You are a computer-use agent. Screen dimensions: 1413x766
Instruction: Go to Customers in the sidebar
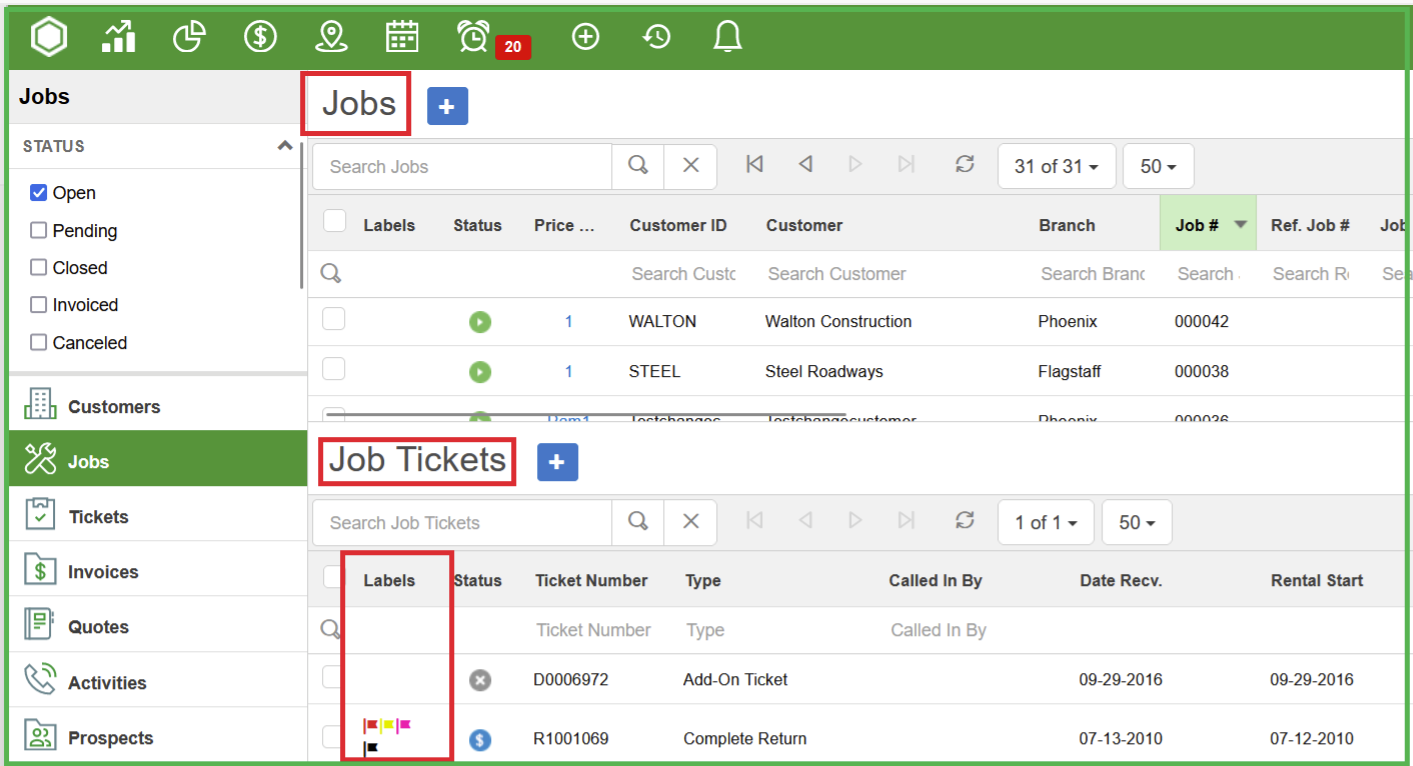point(113,407)
